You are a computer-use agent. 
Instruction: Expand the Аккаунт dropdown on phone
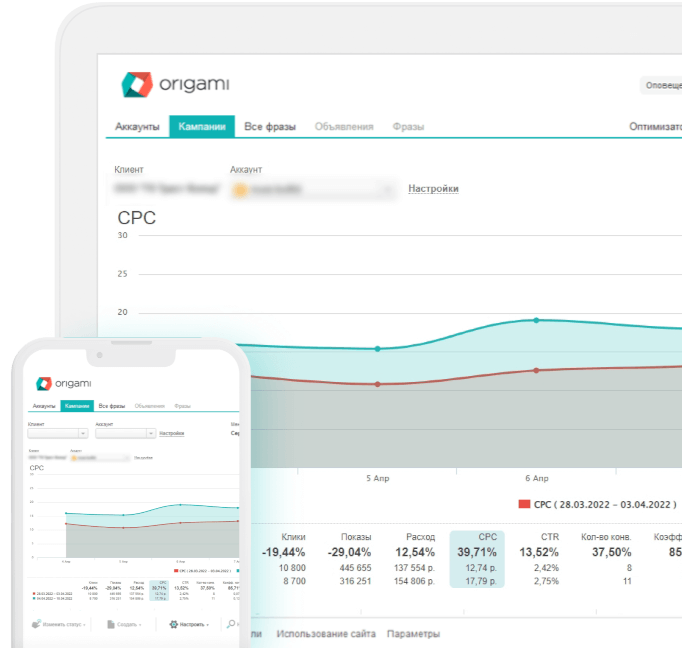point(126,433)
